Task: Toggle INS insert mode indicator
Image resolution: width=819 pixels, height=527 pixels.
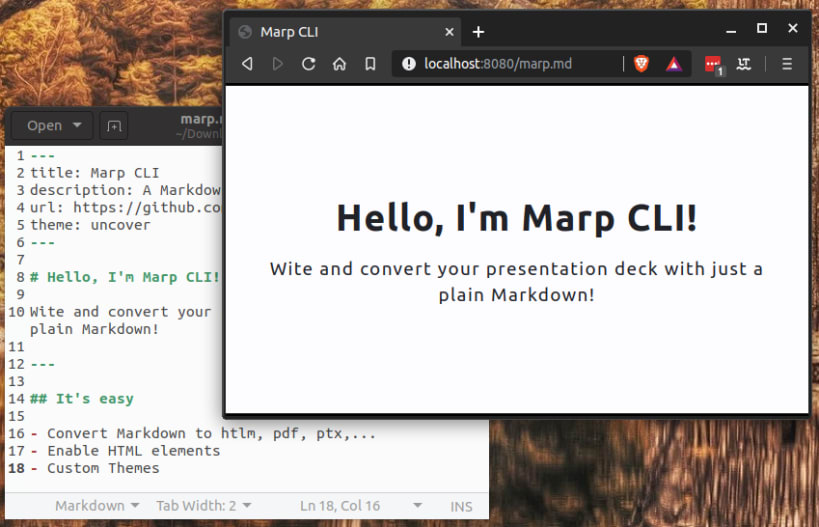Action: click(x=461, y=506)
